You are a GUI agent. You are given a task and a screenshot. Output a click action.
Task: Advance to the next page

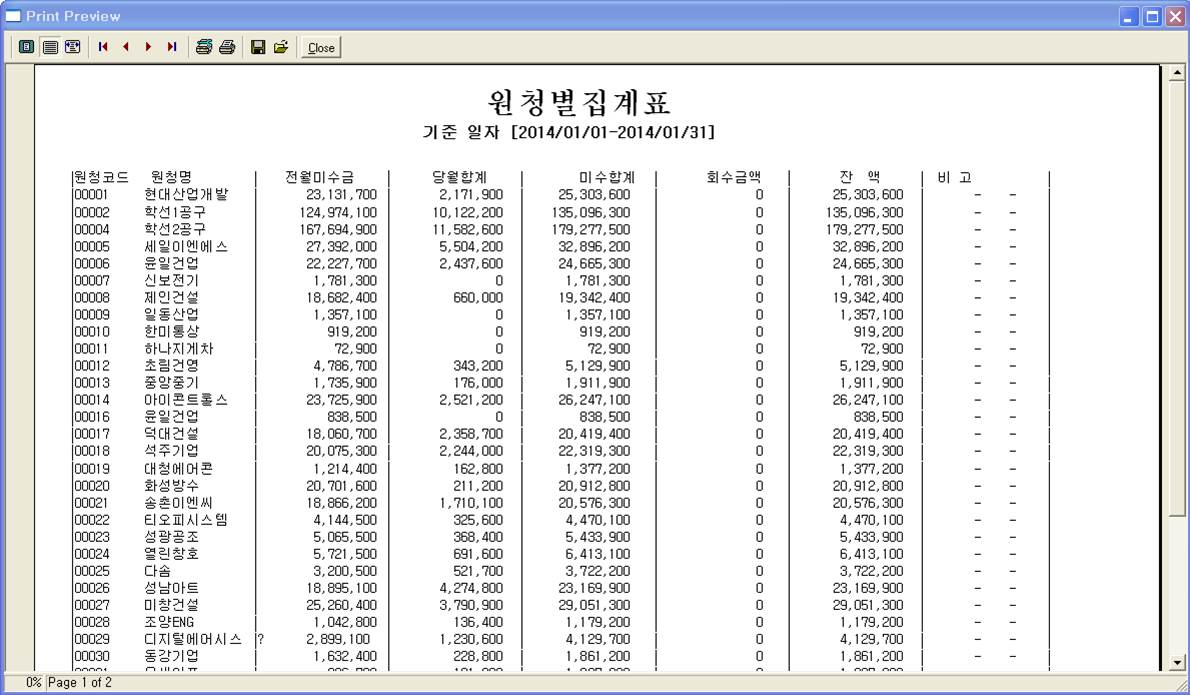click(149, 47)
